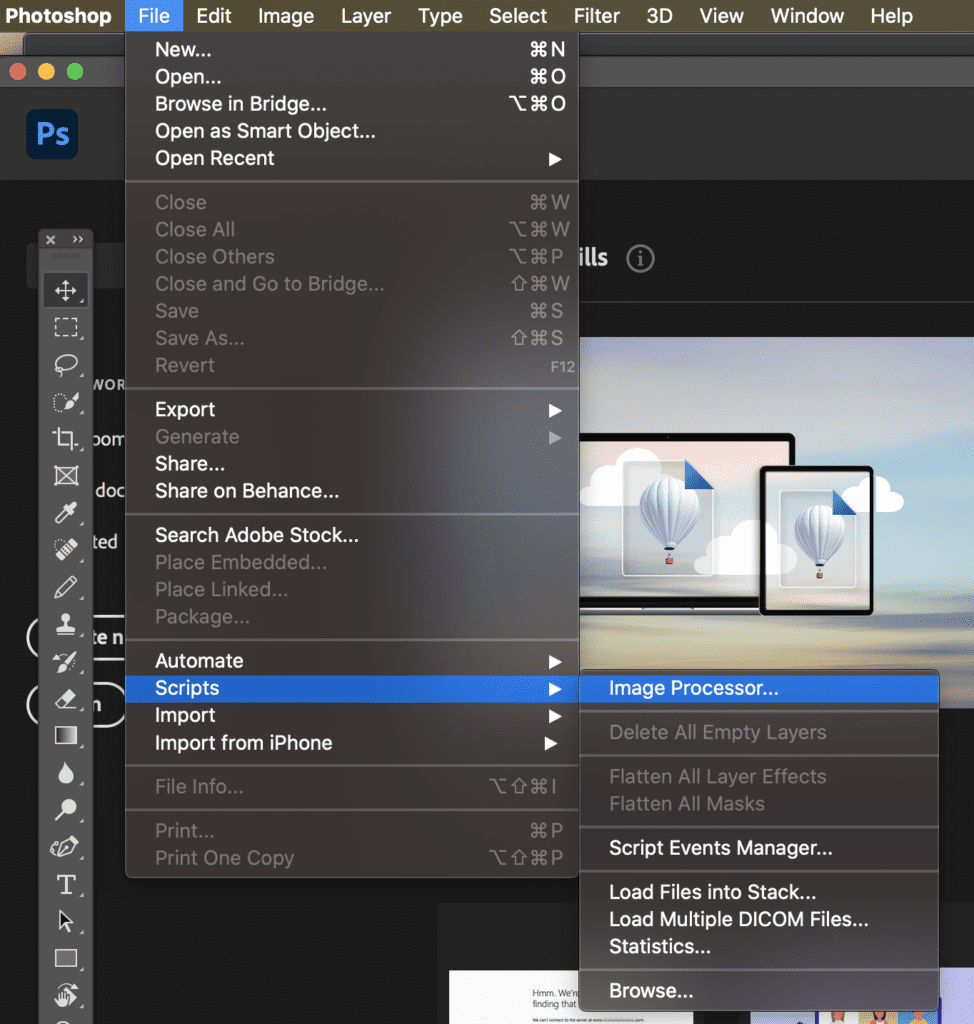974x1024 pixels.
Task: Click the info circle icon beside the heading
Action: (640, 258)
